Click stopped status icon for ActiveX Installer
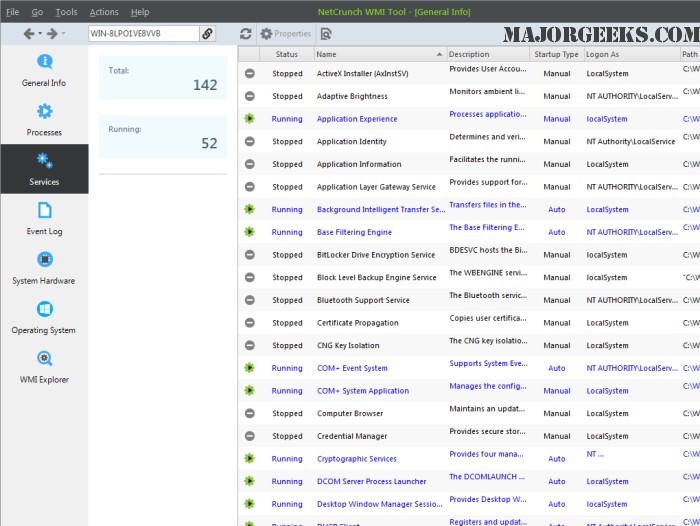This screenshot has height=526, width=700. 250,73
